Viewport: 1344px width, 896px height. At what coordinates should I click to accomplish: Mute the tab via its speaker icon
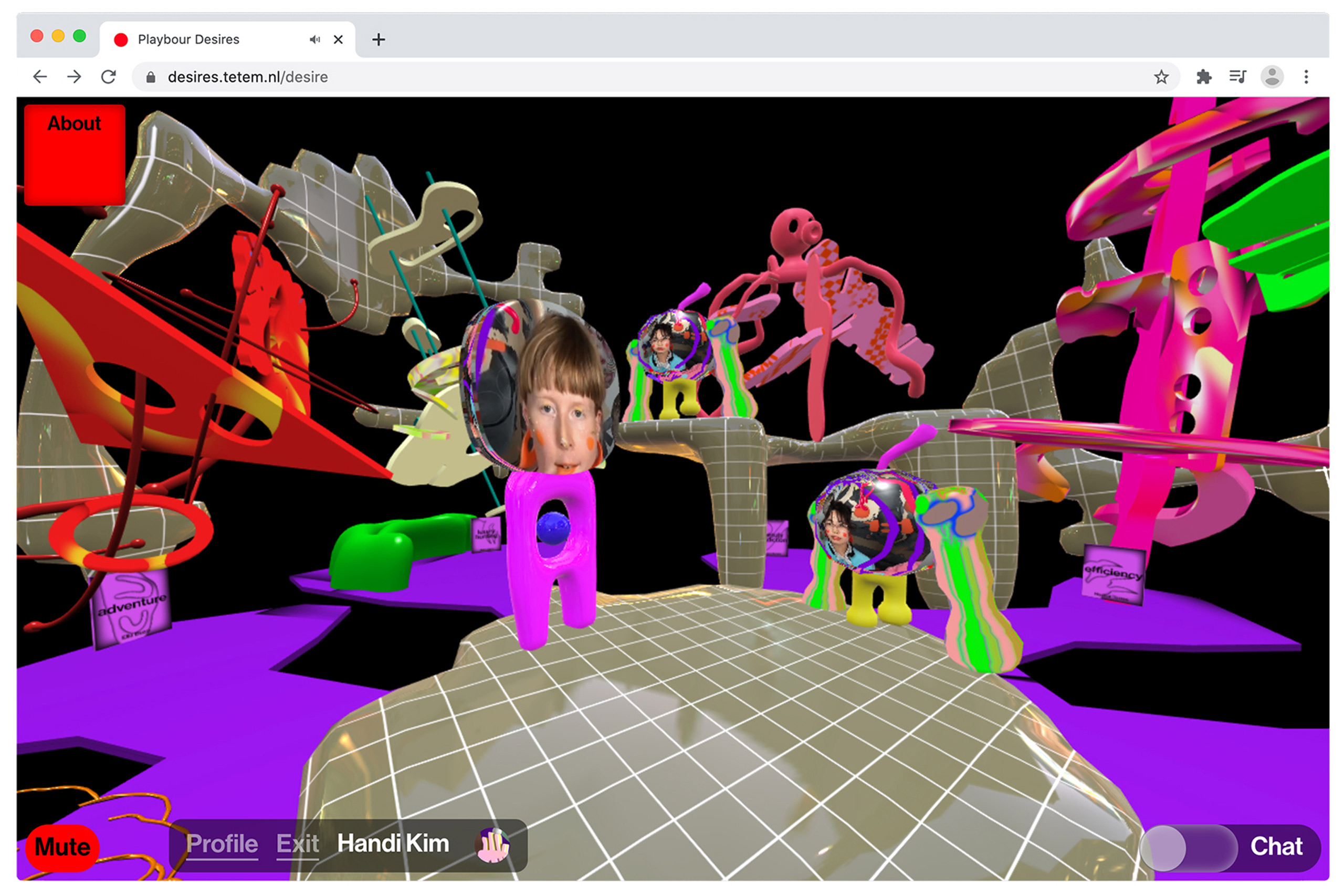(315, 39)
